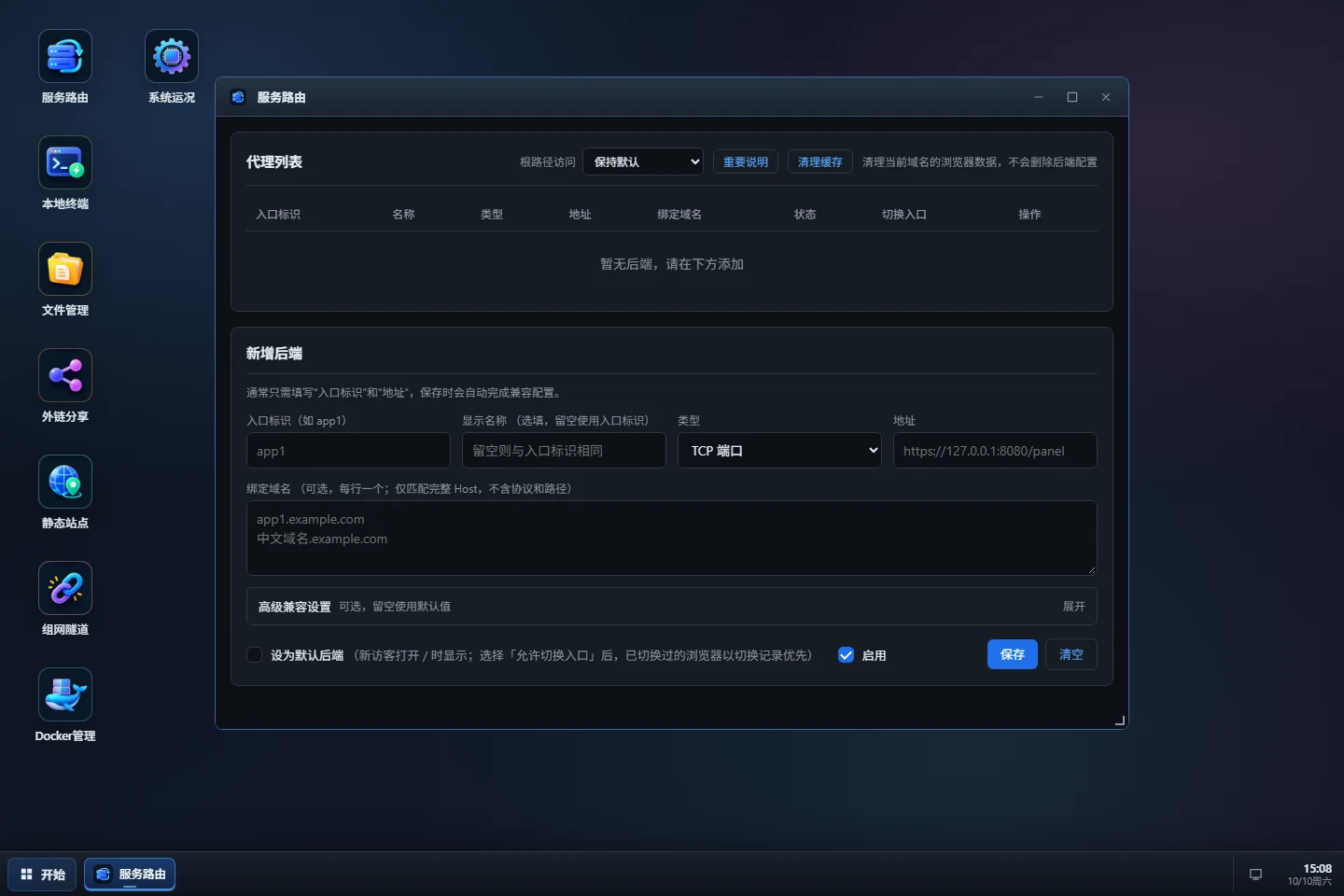
Task: Click the 绑定域名 column header
Action: [679, 214]
